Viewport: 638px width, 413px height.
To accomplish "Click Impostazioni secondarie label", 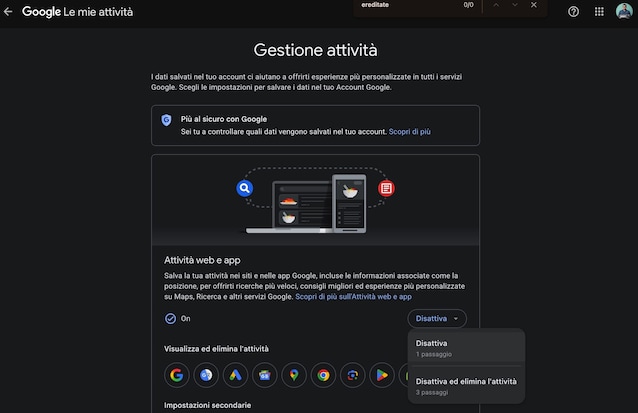I will tap(208, 405).
